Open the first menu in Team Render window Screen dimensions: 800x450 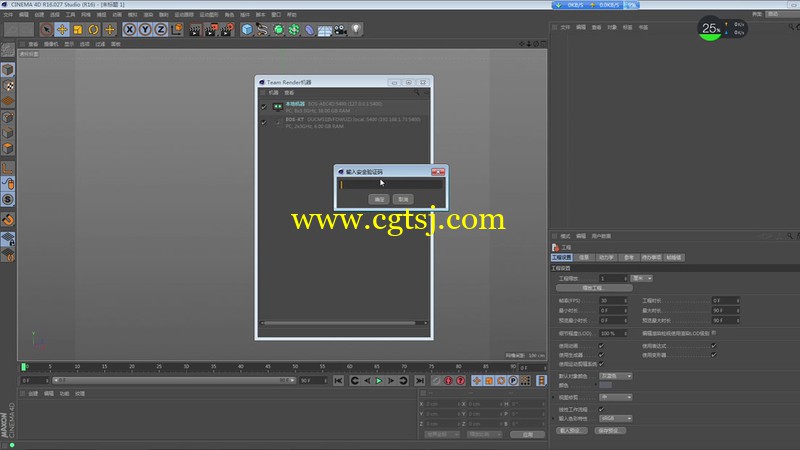pos(273,93)
